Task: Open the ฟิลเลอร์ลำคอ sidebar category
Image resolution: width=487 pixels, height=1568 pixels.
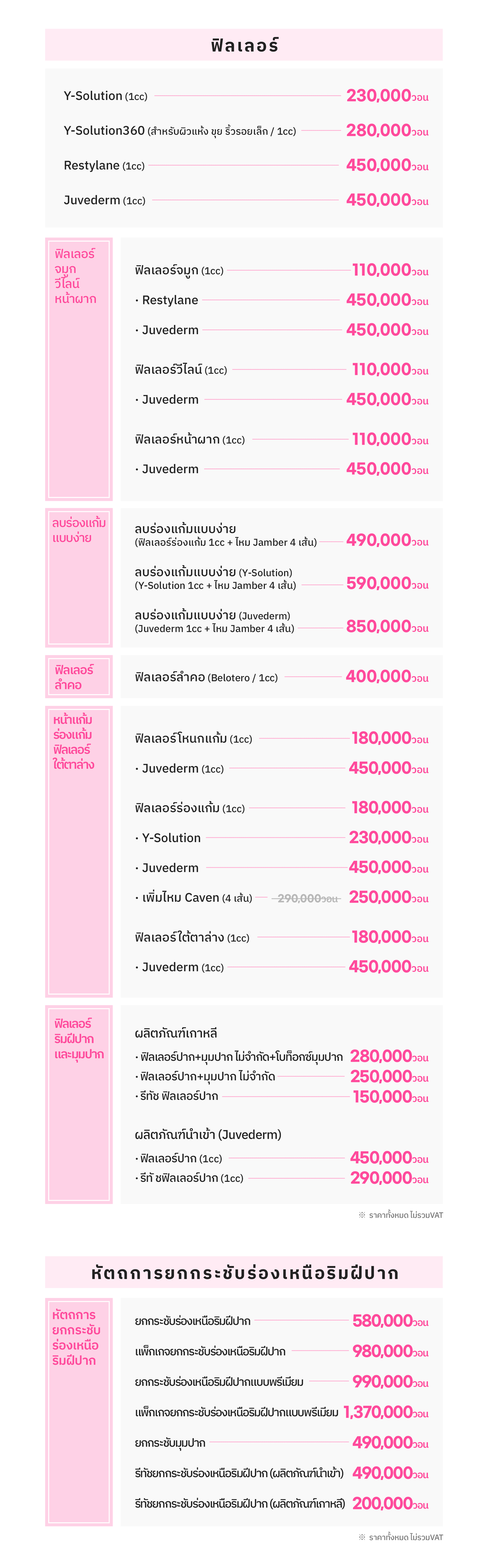Action: tap(79, 677)
